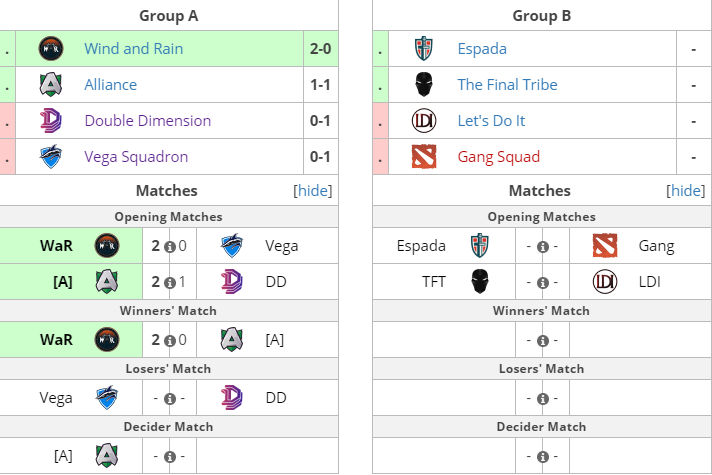
Task: Click the Vega Squadron shark logo in standings
Action: click(x=51, y=157)
